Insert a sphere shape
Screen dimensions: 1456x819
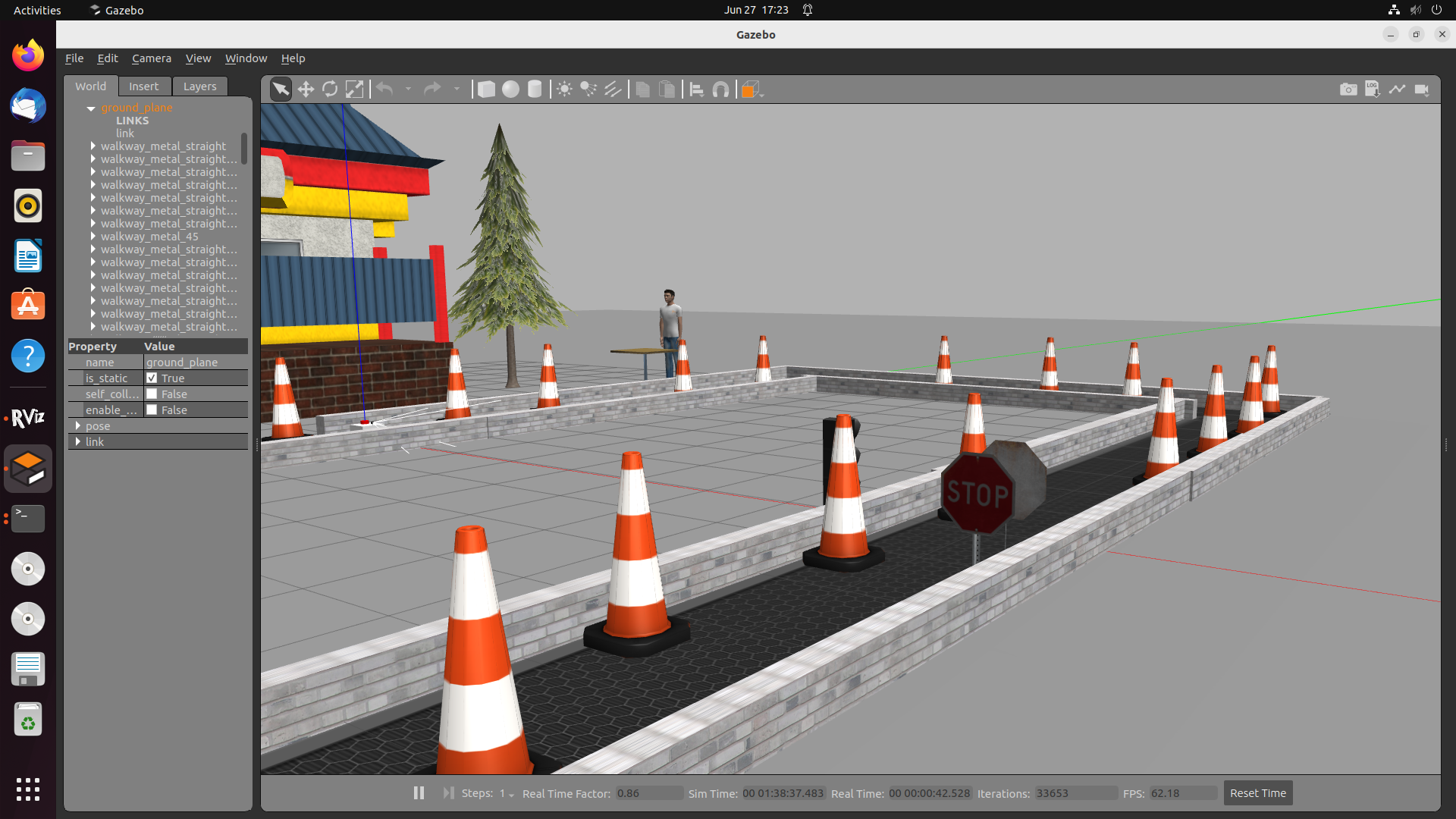click(x=510, y=89)
